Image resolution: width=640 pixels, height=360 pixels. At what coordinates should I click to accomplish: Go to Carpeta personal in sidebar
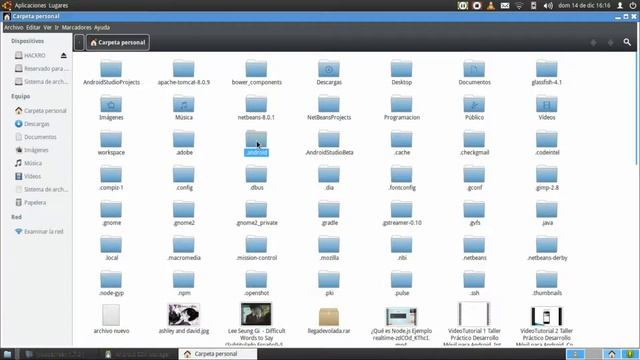(x=40, y=111)
